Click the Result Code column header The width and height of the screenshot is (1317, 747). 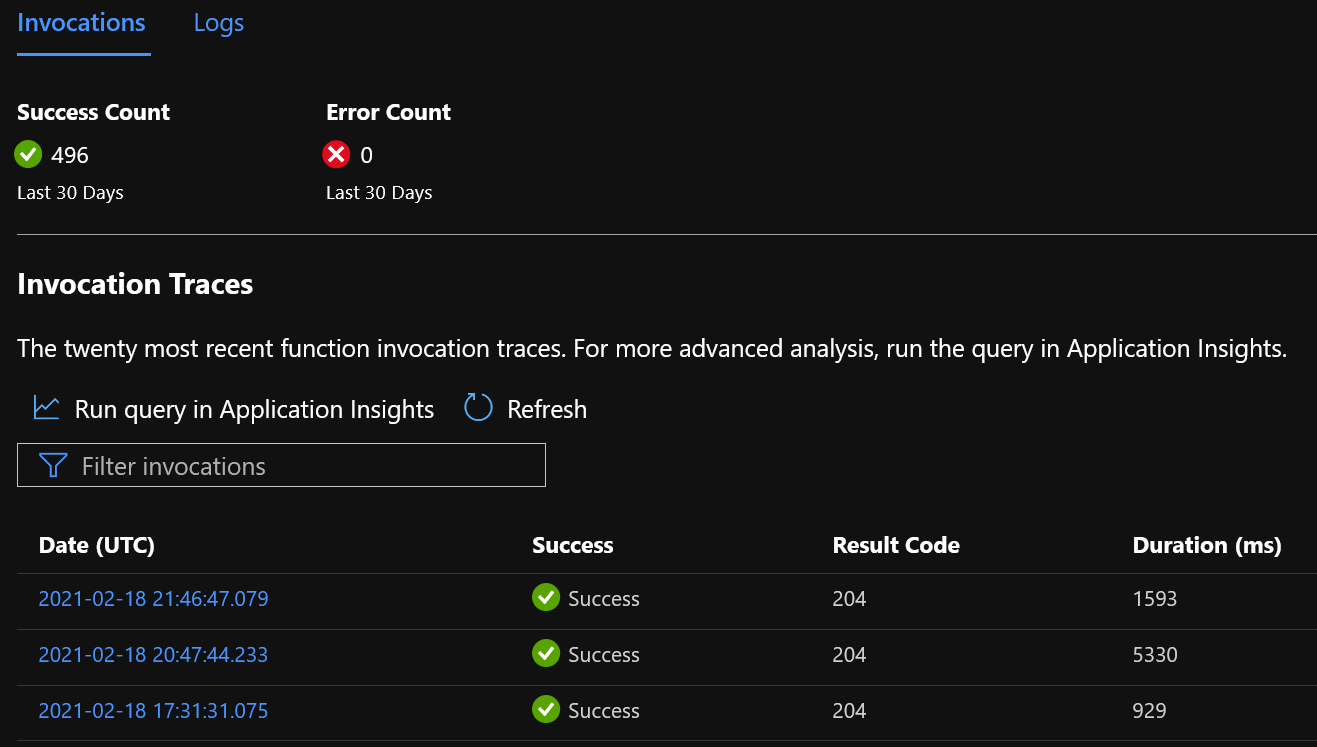pos(896,545)
